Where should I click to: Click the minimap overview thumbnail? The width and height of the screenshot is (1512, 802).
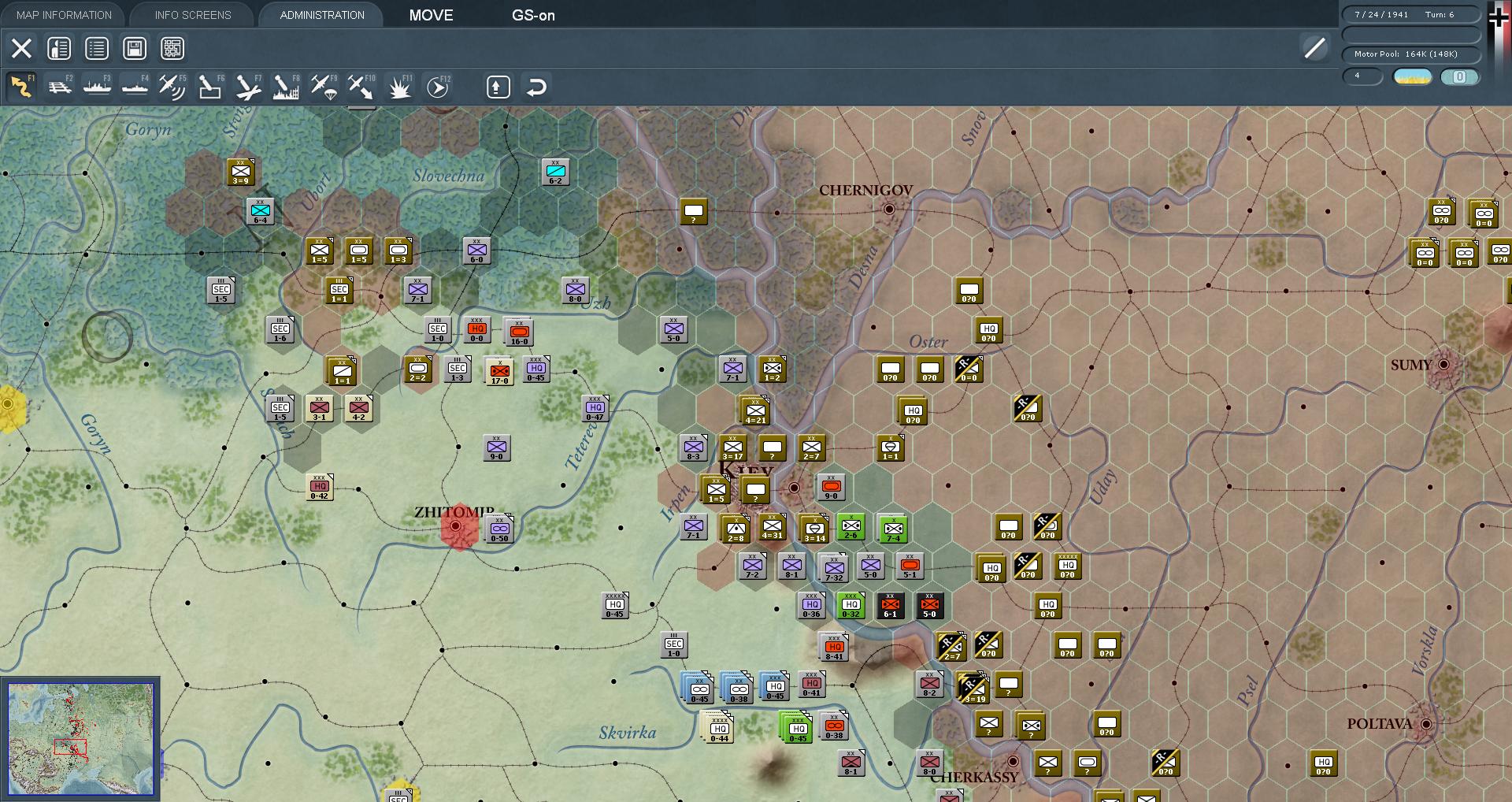(x=80, y=738)
